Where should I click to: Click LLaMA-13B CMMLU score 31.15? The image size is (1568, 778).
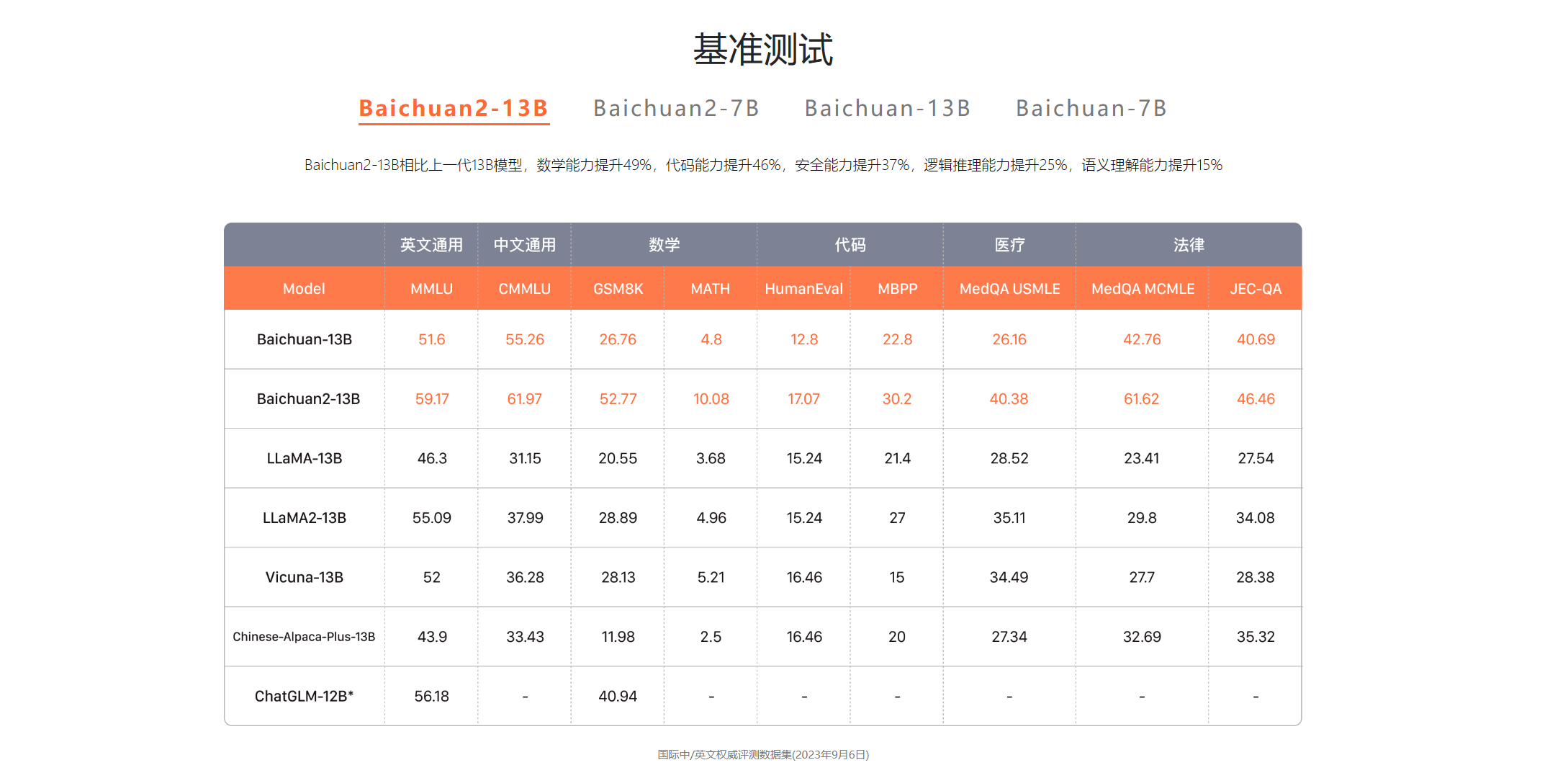[x=525, y=458]
